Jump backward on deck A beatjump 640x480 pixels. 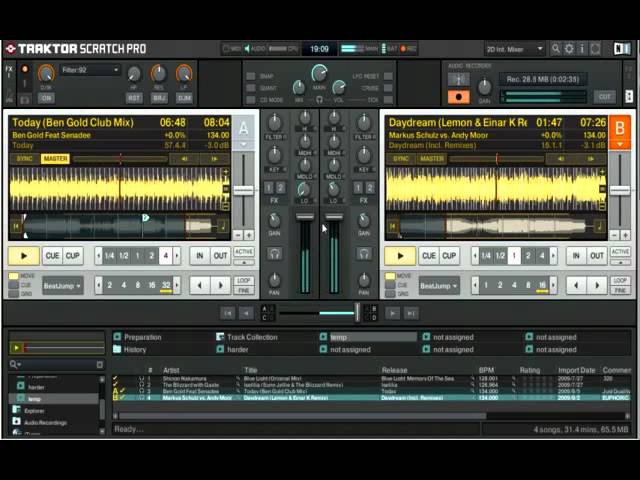coord(200,285)
